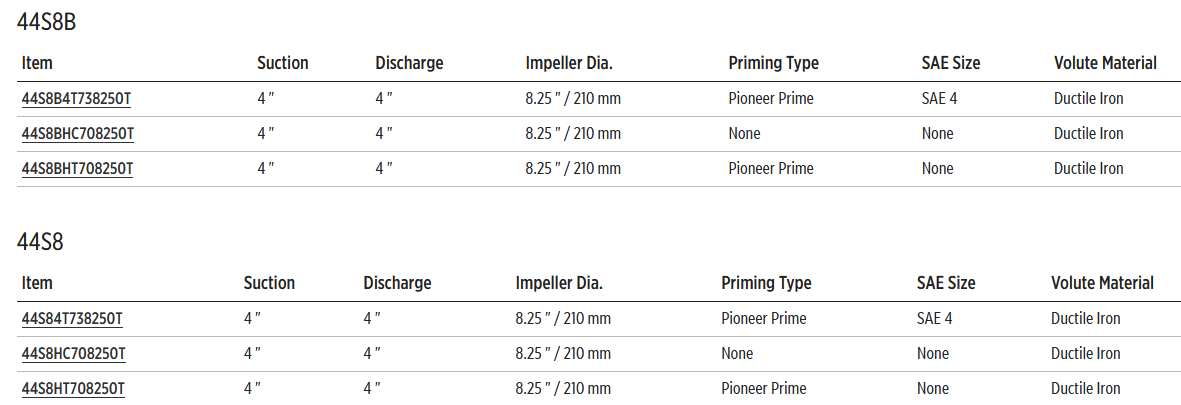Click Volute Material header in 44S8 table

[1102, 283]
